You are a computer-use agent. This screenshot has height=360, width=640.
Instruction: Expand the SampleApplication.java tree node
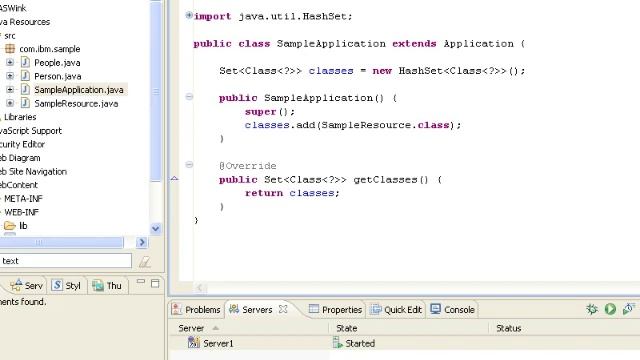pyautogui.click(x=10, y=89)
